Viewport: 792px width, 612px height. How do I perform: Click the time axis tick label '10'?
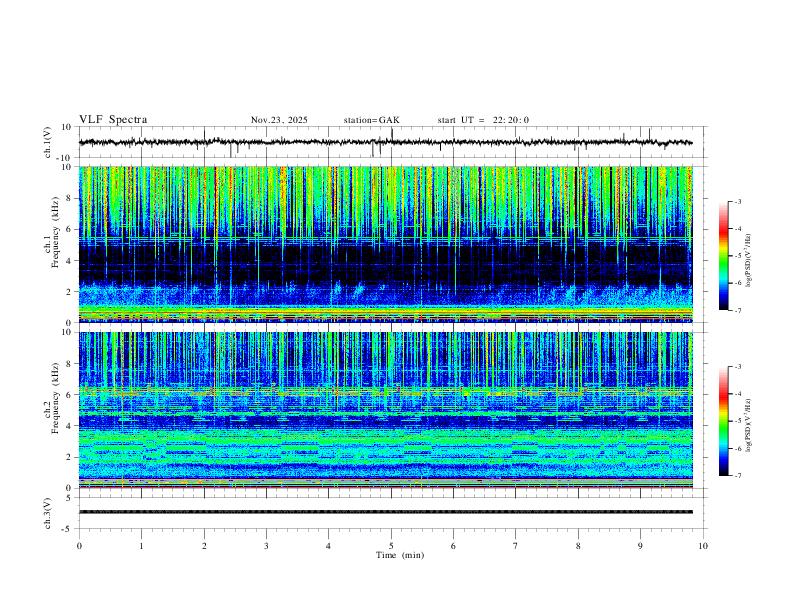click(x=703, y=546)
